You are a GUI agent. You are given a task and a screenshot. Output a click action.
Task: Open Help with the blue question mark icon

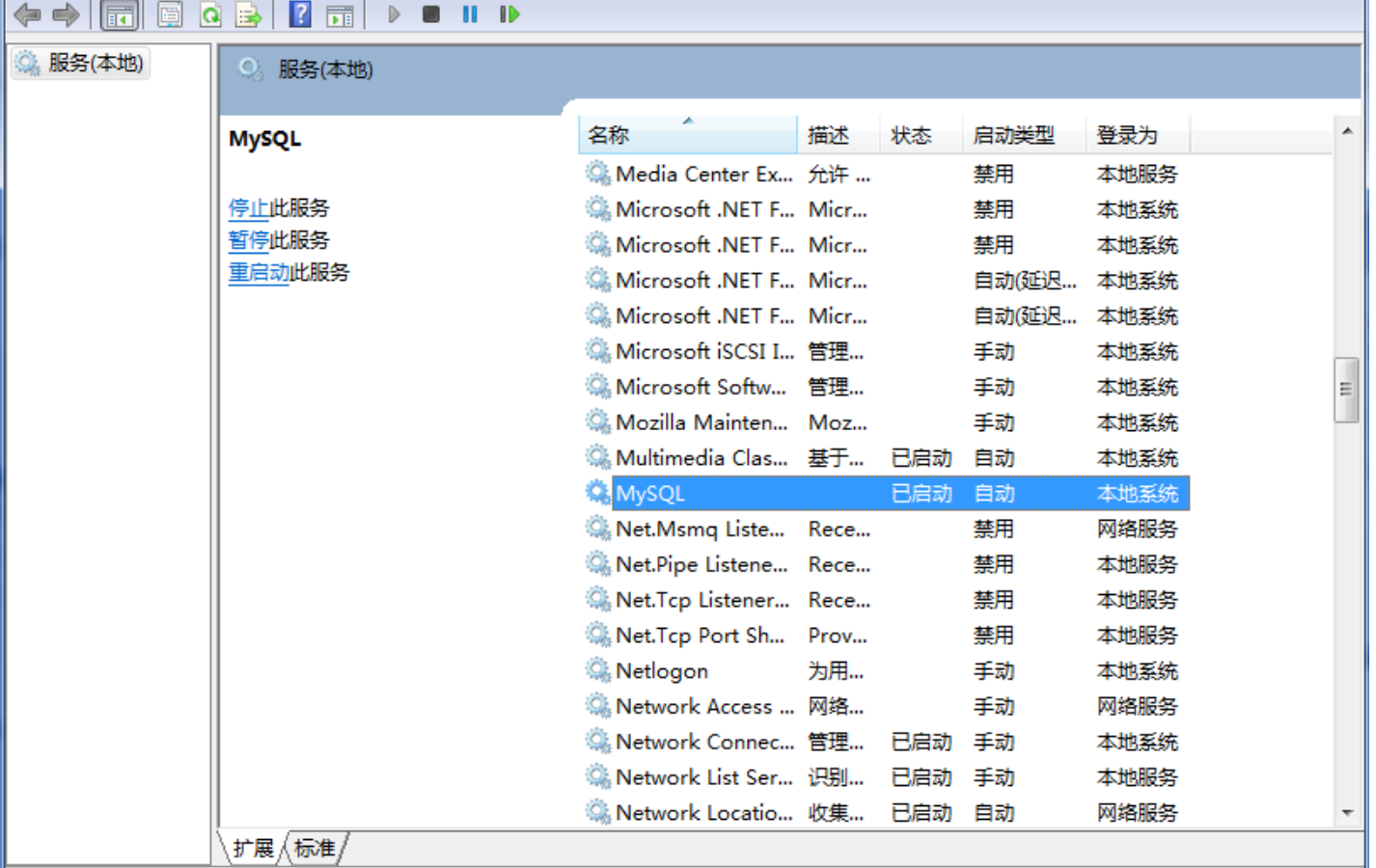pos(300,14)
